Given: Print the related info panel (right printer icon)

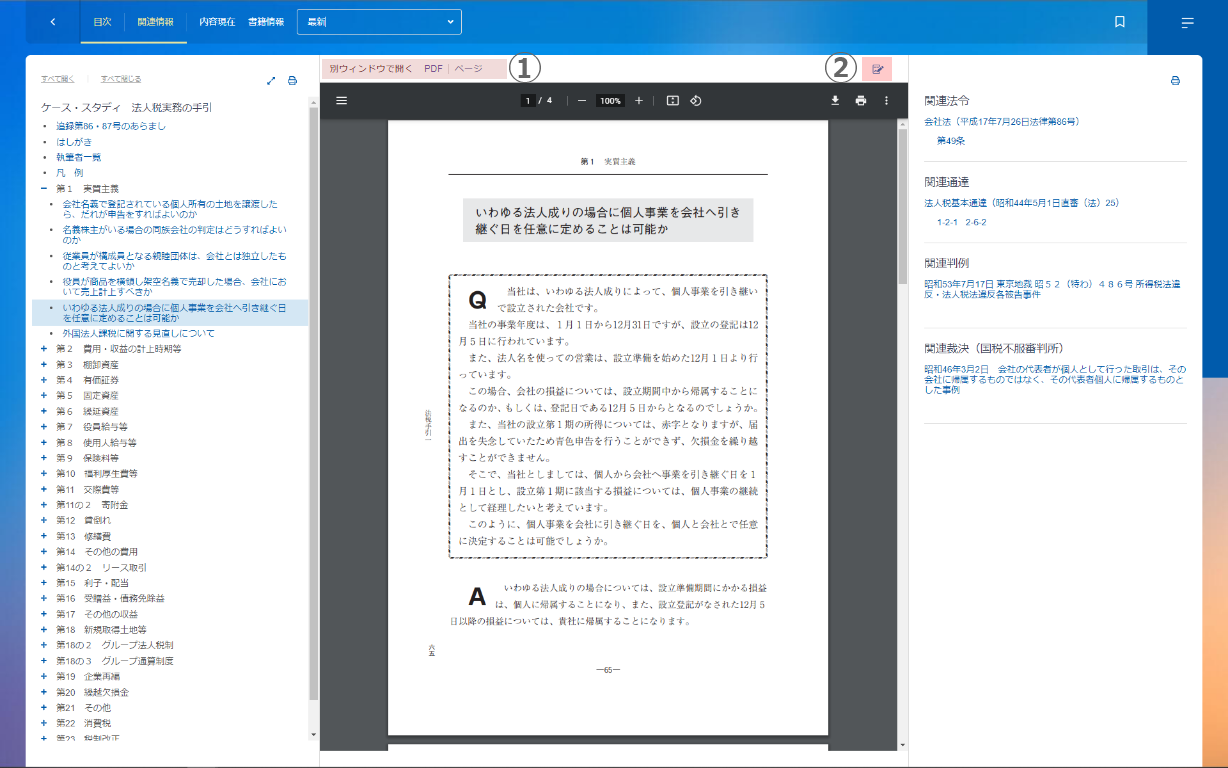Looking at the screenshot, I should [x=1175, y=81].
